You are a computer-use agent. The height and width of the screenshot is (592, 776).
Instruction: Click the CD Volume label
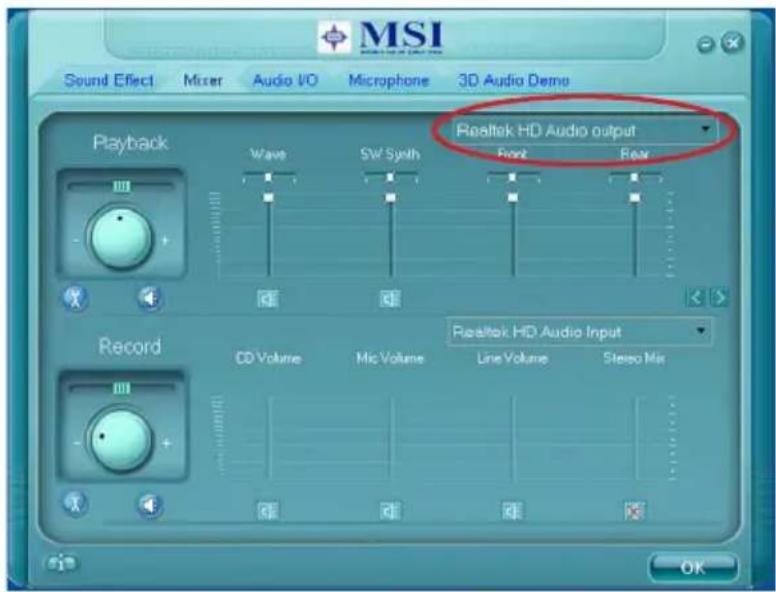click(x=268, y=358)
